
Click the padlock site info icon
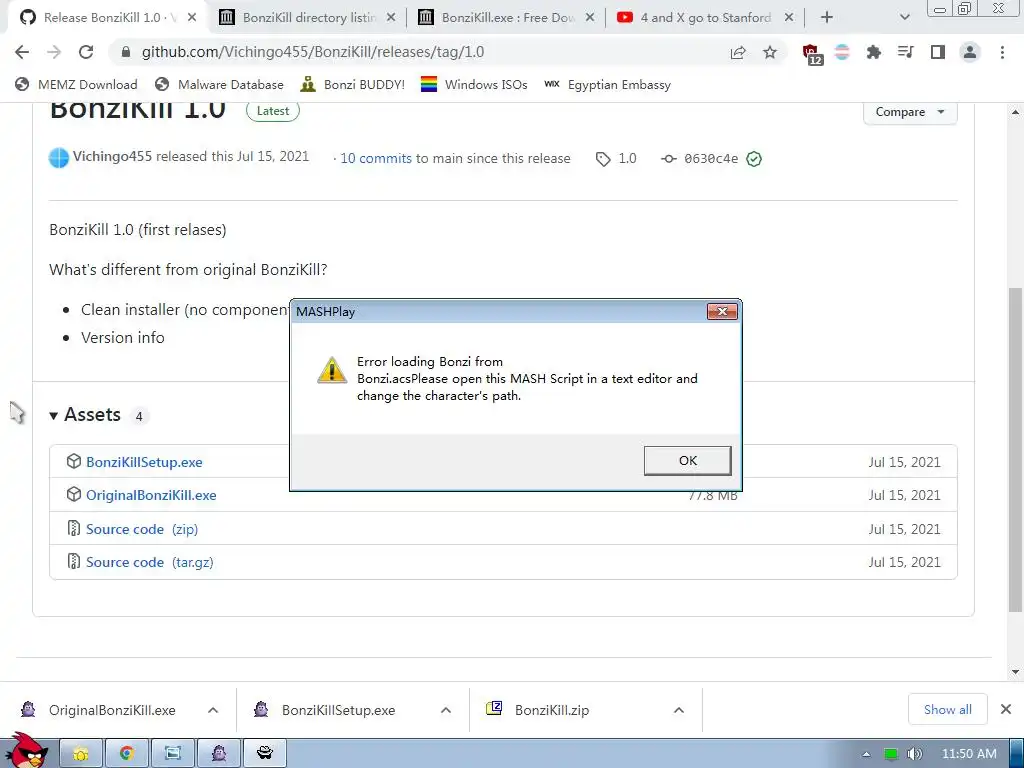(x=126, y=52)
